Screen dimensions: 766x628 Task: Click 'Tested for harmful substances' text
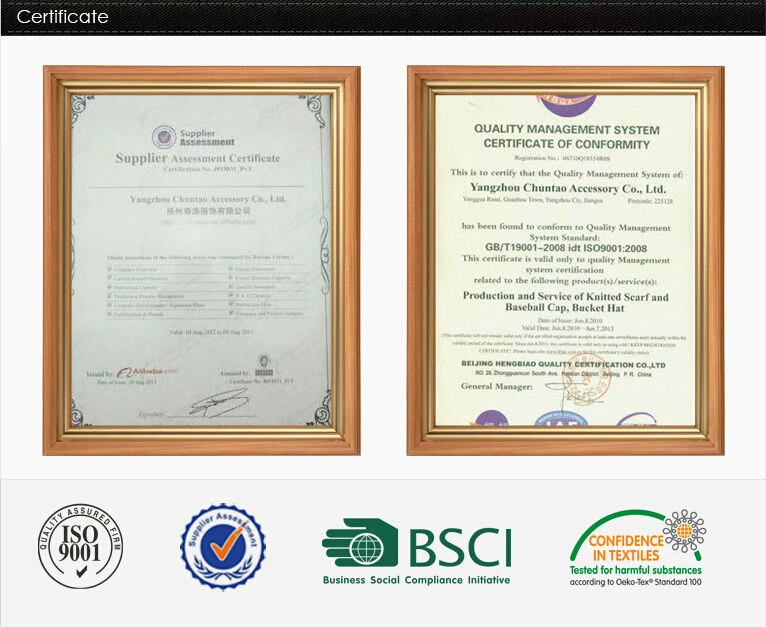tap(635, 570)
